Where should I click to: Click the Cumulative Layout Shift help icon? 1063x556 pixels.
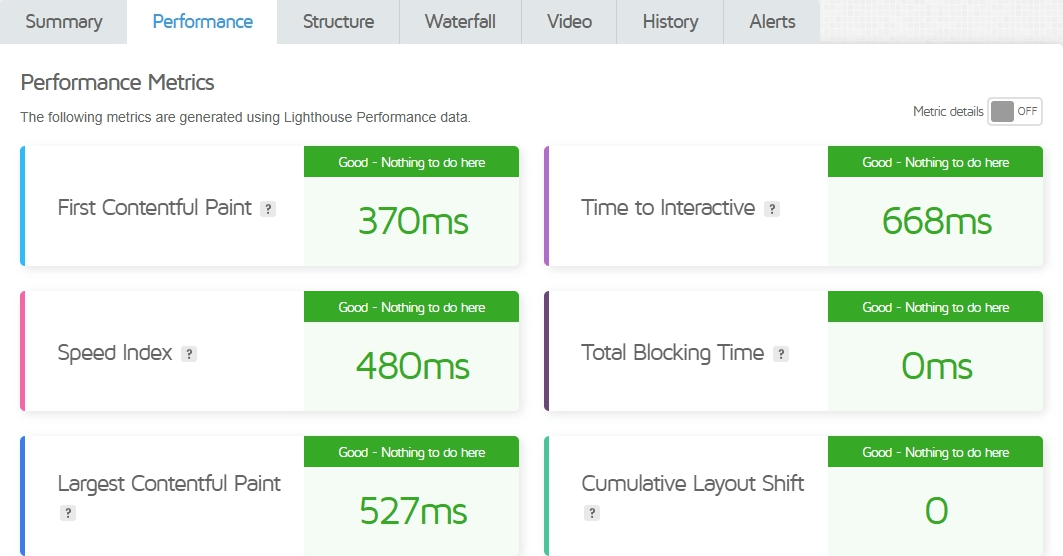tap(592, 513)
